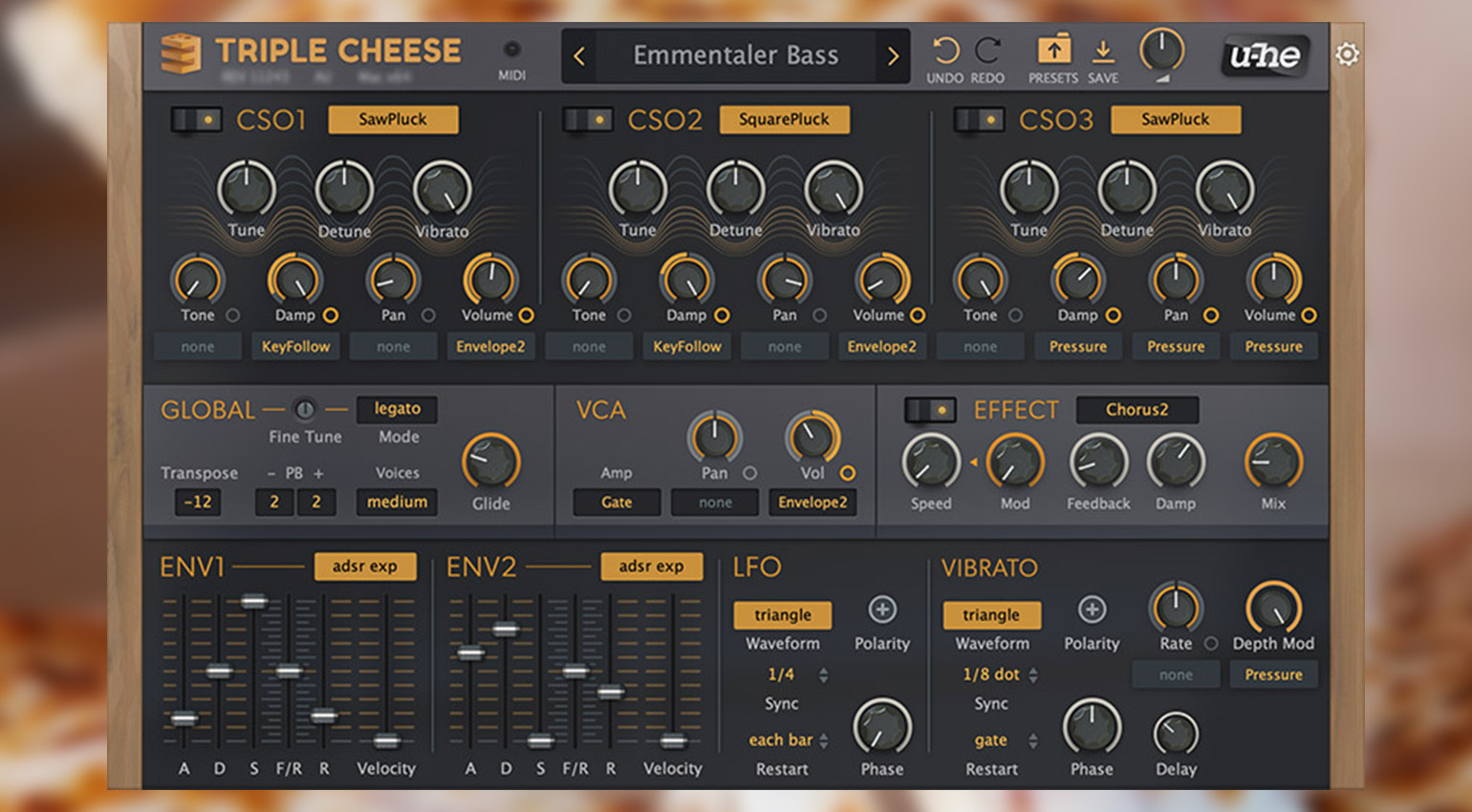
Task: Disable the EFFECT section switch
Action: tap(930, 410)
